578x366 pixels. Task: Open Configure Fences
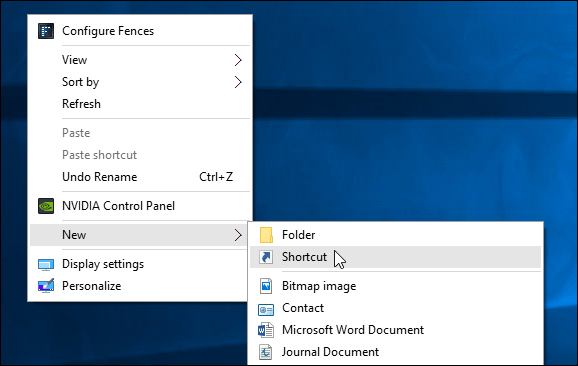140,31
